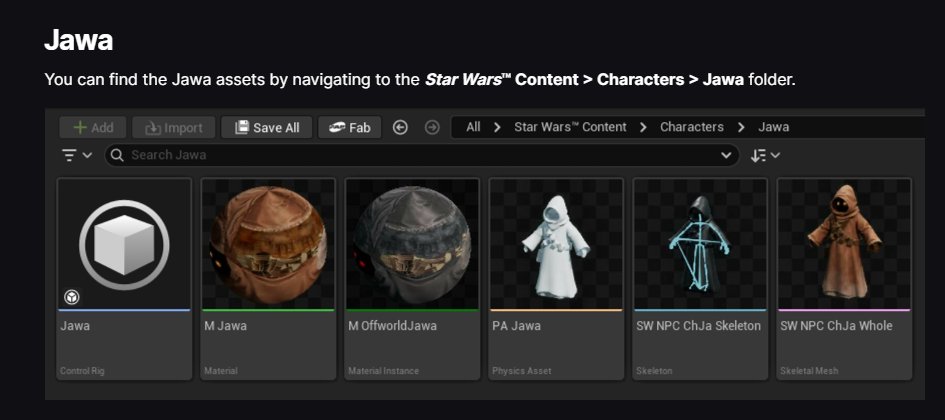The width and height of the screenshot is (945, 420).
Task: Click the Save All button
Action: [x=266, y=128]
